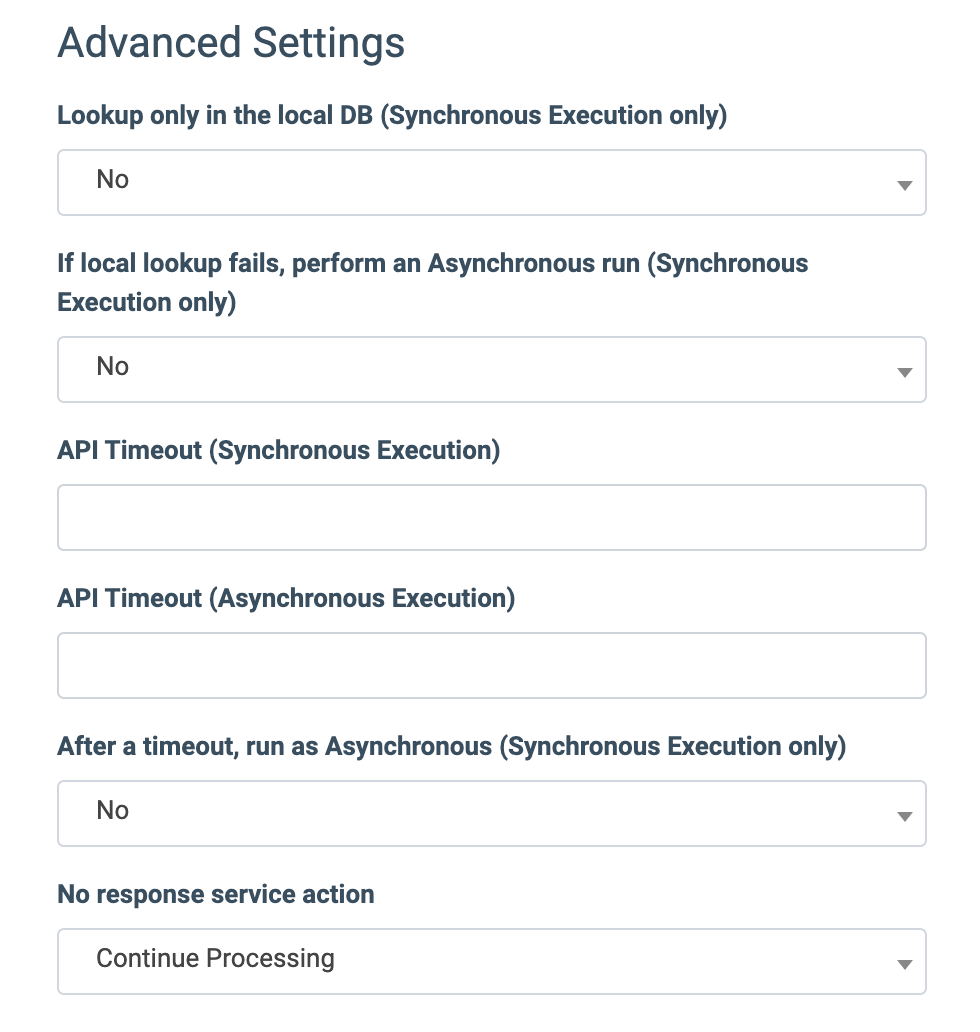Click the down-arrow icon of the after-timeout dropdown

tap(905, 817)
